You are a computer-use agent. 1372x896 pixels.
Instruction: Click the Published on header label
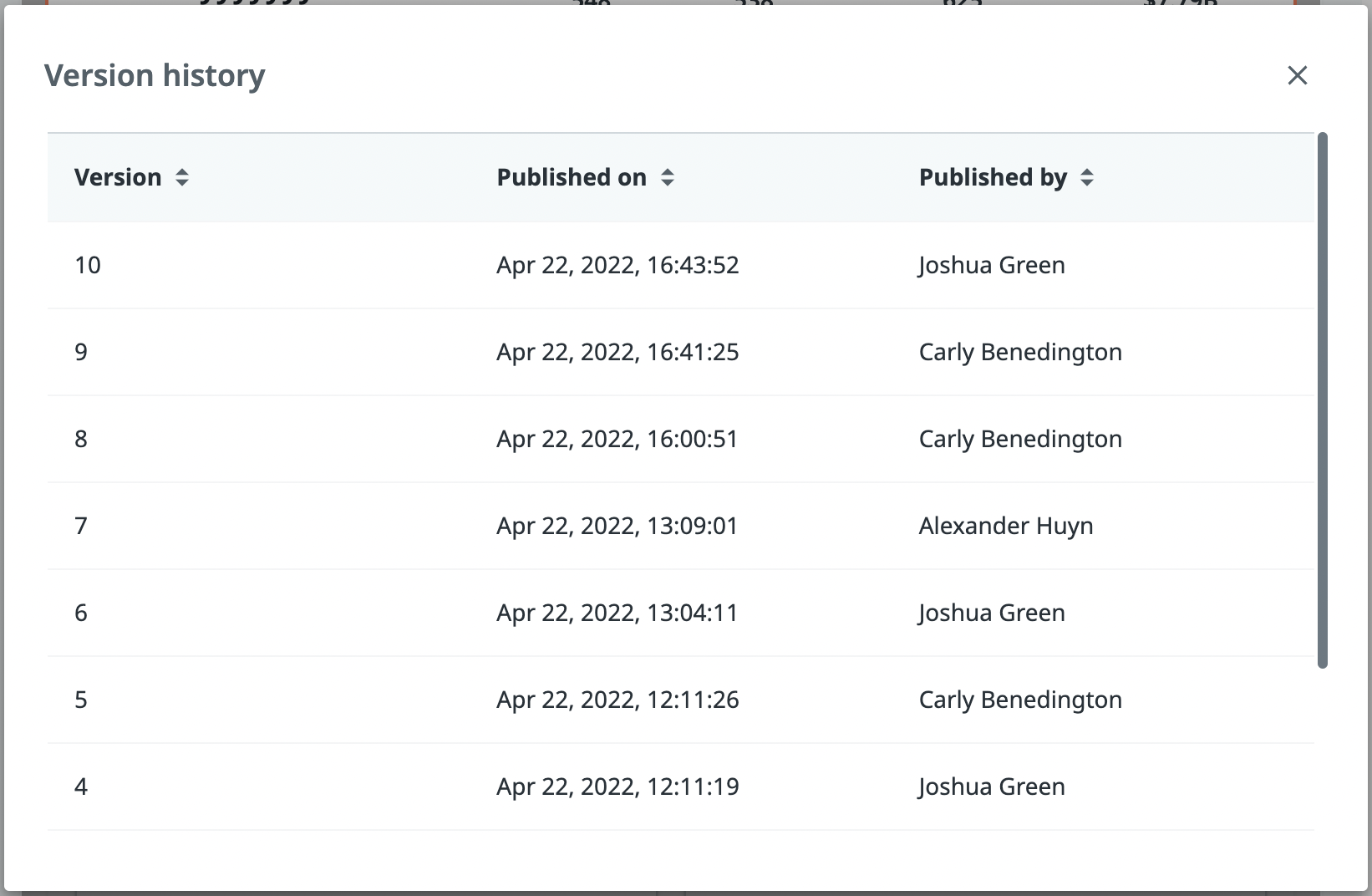click(x=572, y=177)
